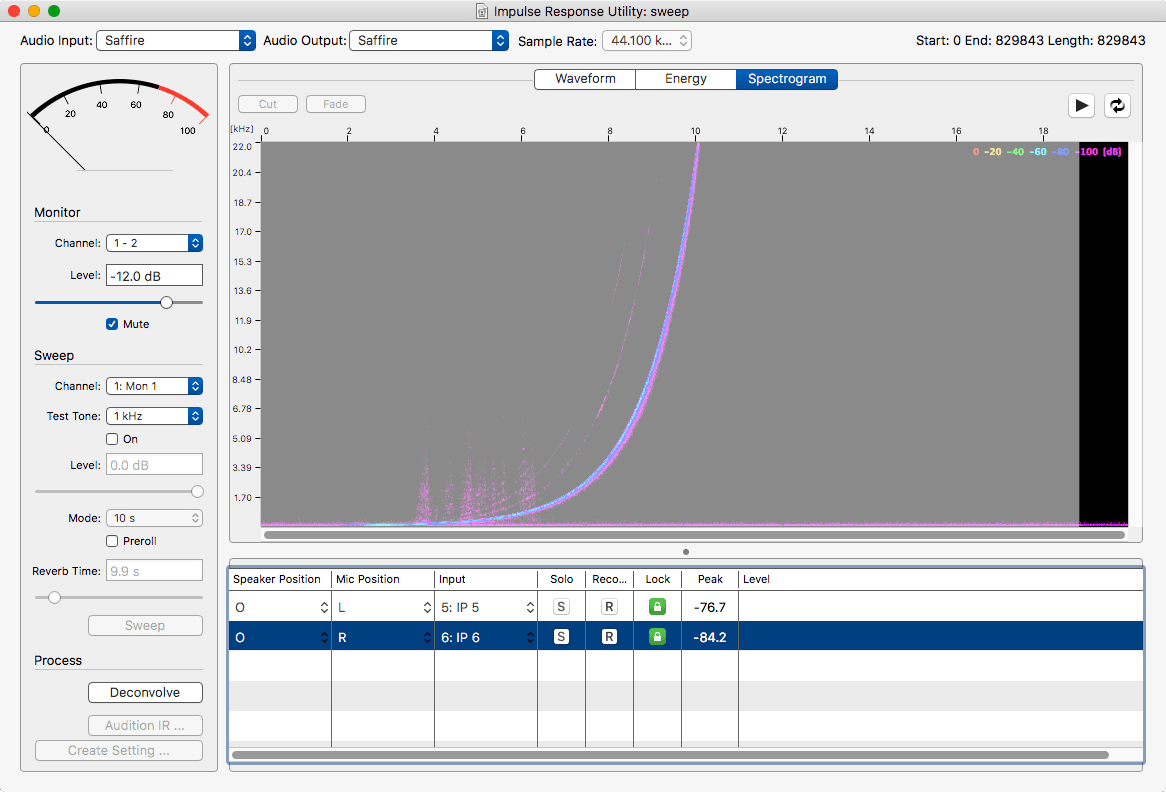Solo the IP 5 input row
This screenshot has height=792, width=1166.
(x=561, y=606)
